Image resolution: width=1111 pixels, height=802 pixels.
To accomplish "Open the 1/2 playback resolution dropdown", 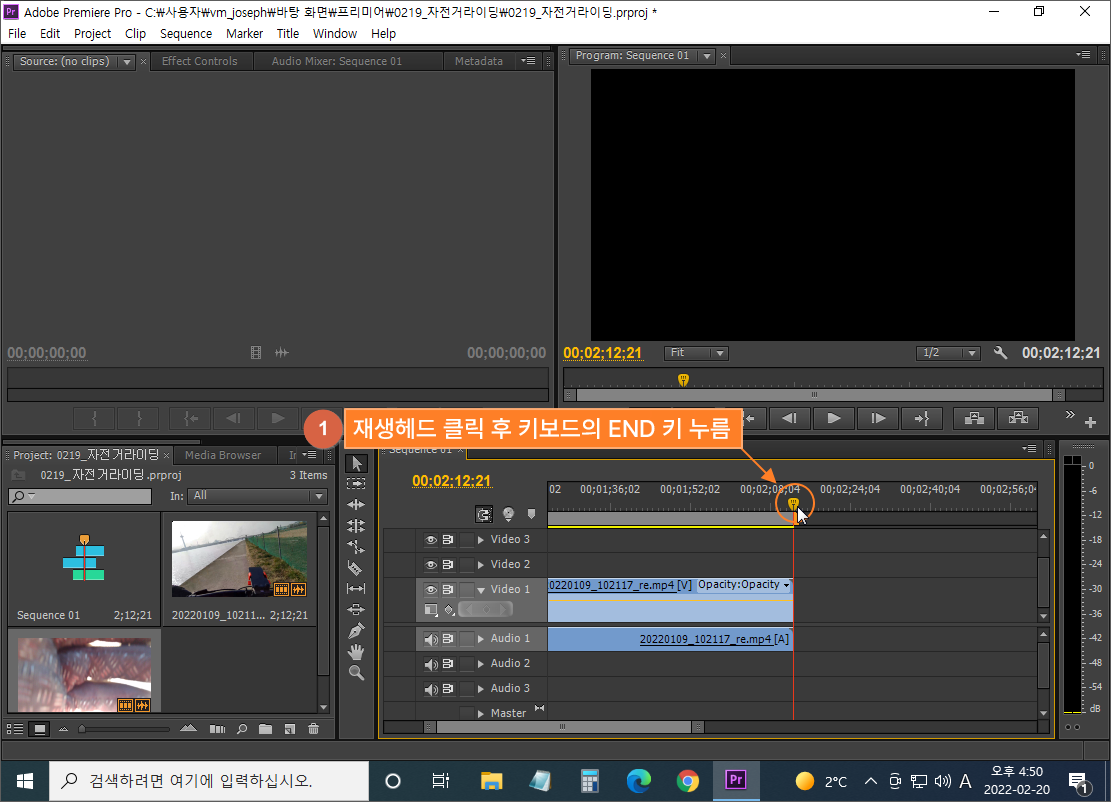I will tap(948, 353).
